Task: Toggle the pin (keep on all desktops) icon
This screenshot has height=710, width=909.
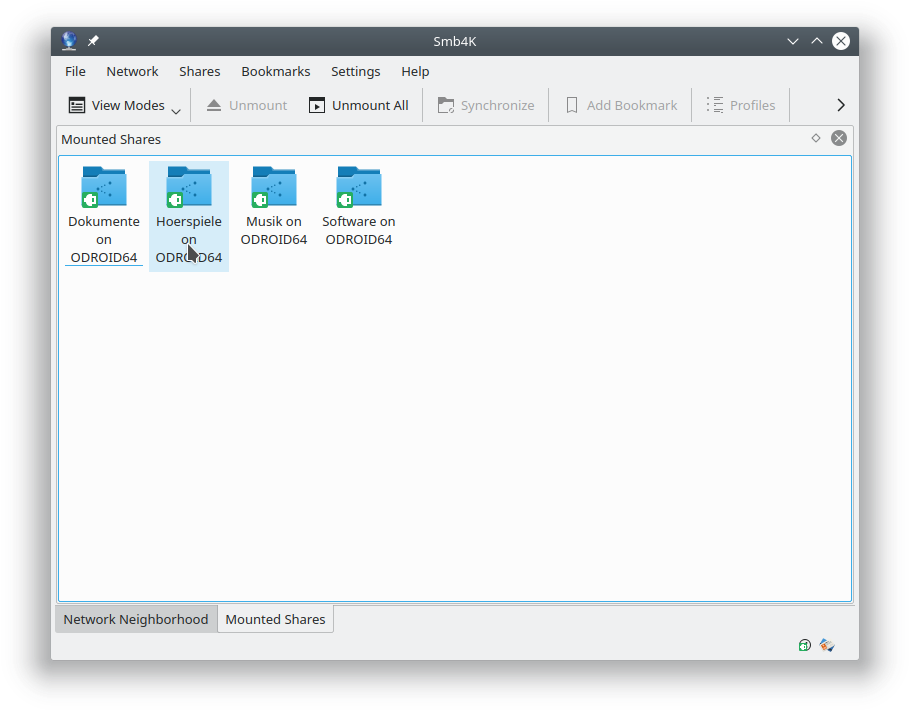Action: [93, 41]
